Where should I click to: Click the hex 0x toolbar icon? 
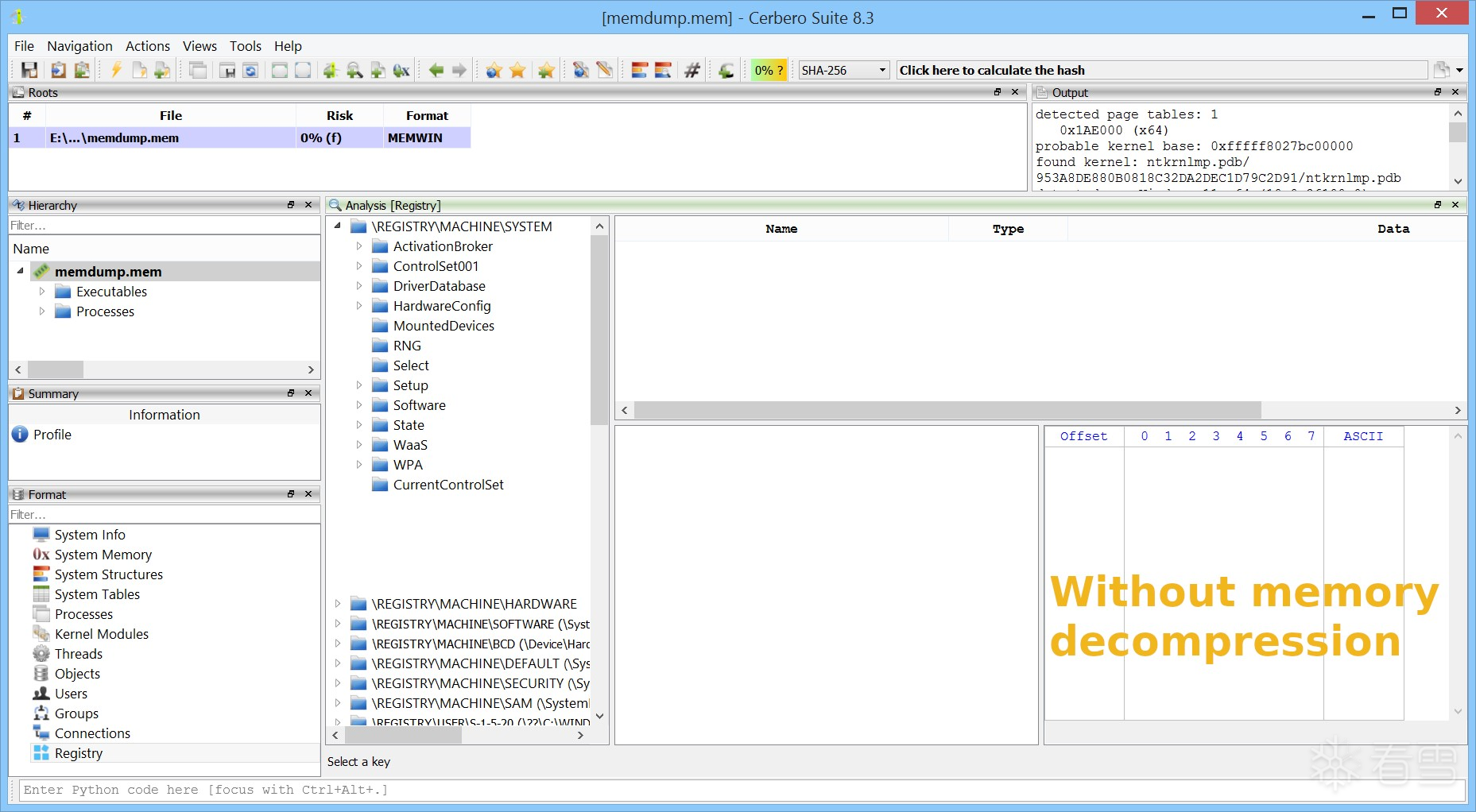point(401,70)
